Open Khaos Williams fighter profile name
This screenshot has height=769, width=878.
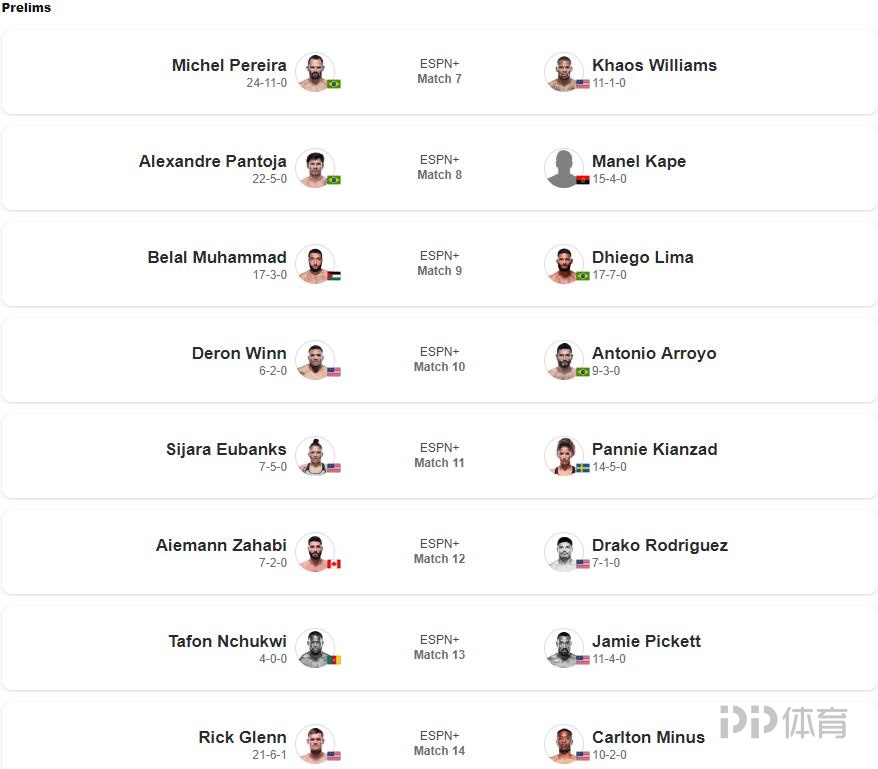(654, 65)
